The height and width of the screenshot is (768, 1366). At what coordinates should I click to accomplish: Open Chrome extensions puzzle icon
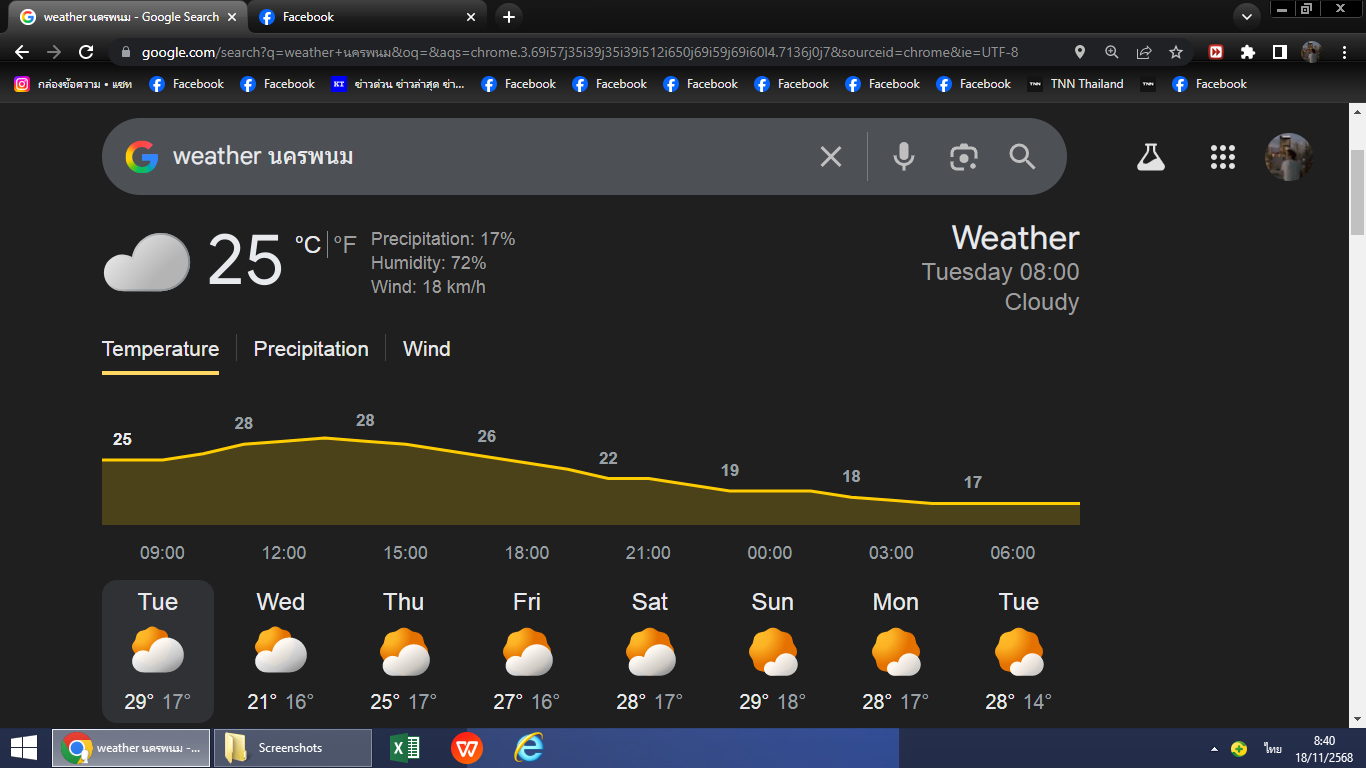[x=1247, y=52]
